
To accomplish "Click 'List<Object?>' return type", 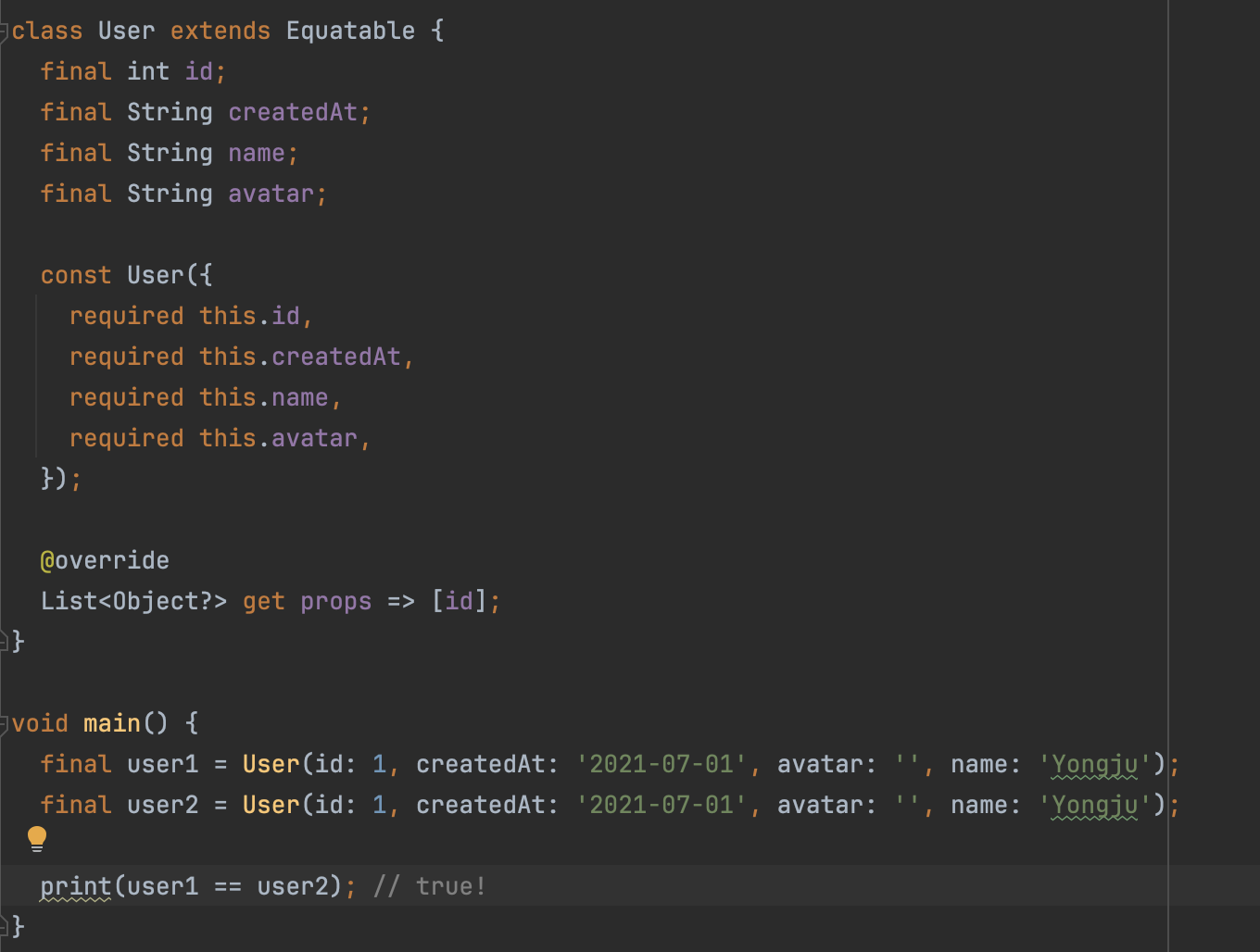I will (133, 601).
